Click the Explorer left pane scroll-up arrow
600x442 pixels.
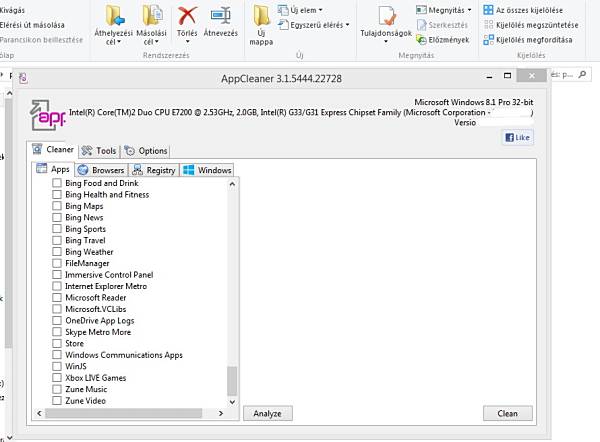coord(10,93)
